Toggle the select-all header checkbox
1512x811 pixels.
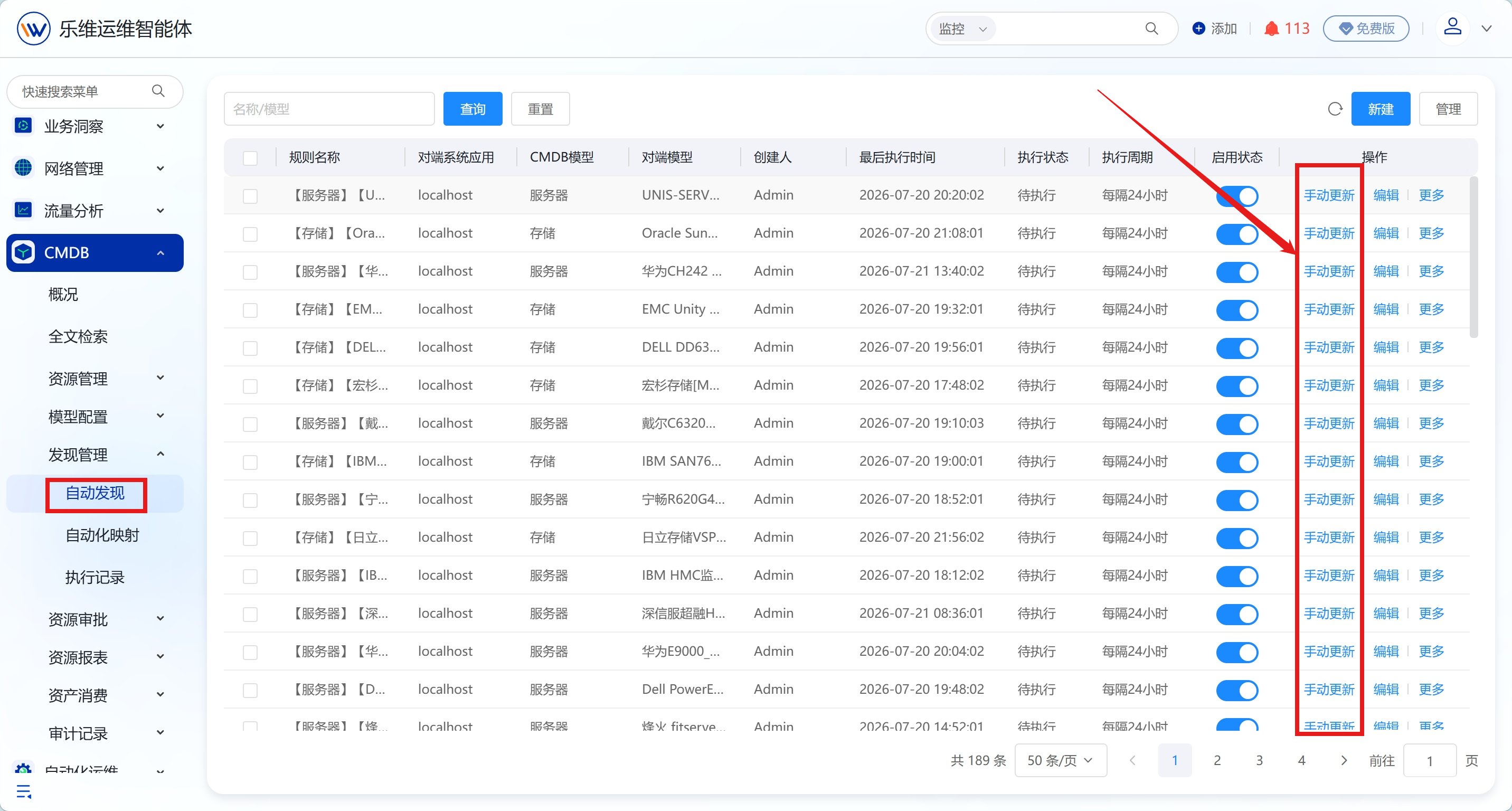click(250, 158)
